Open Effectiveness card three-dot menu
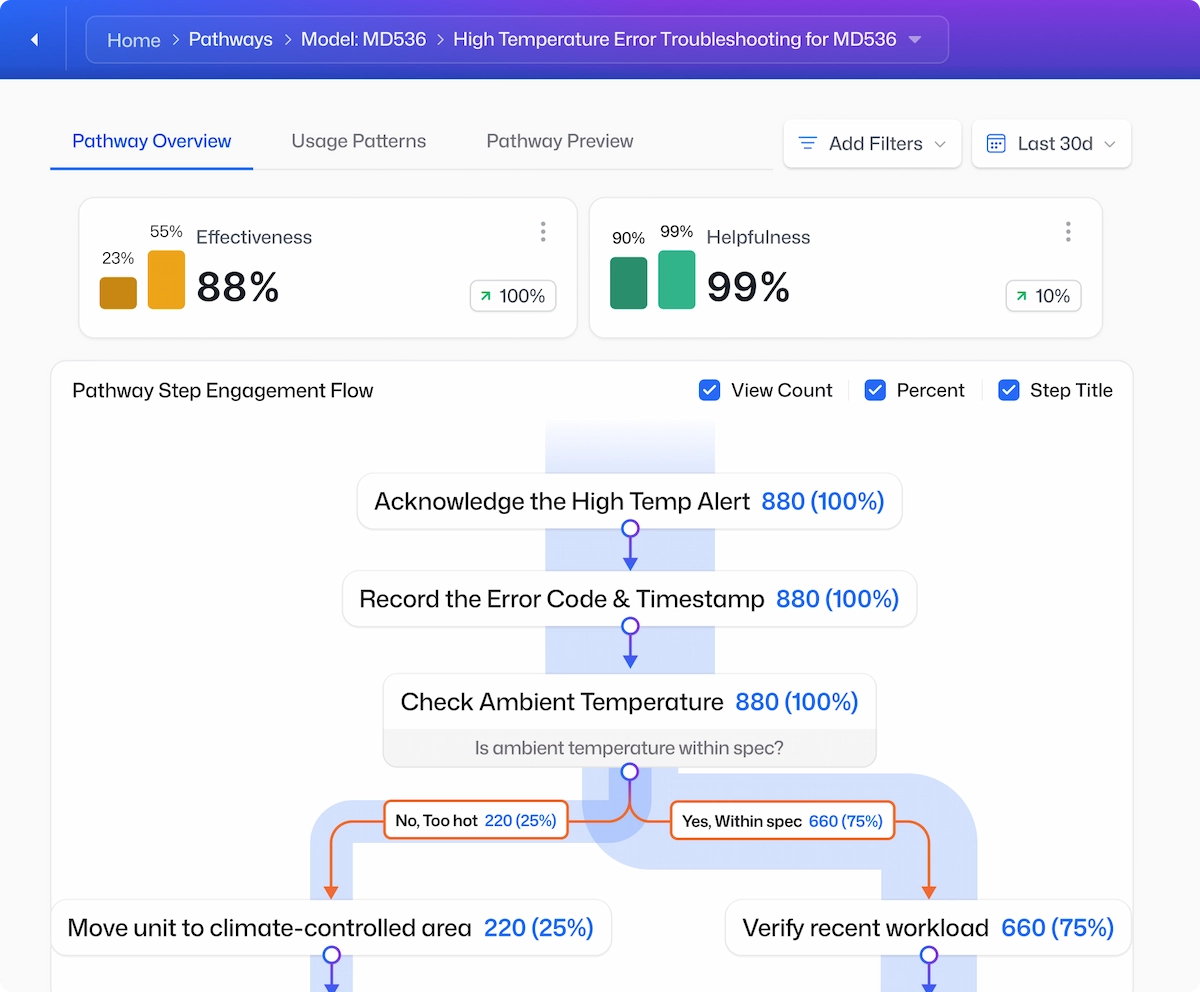This screenshot has height=992, width=1200. [543, 232]
